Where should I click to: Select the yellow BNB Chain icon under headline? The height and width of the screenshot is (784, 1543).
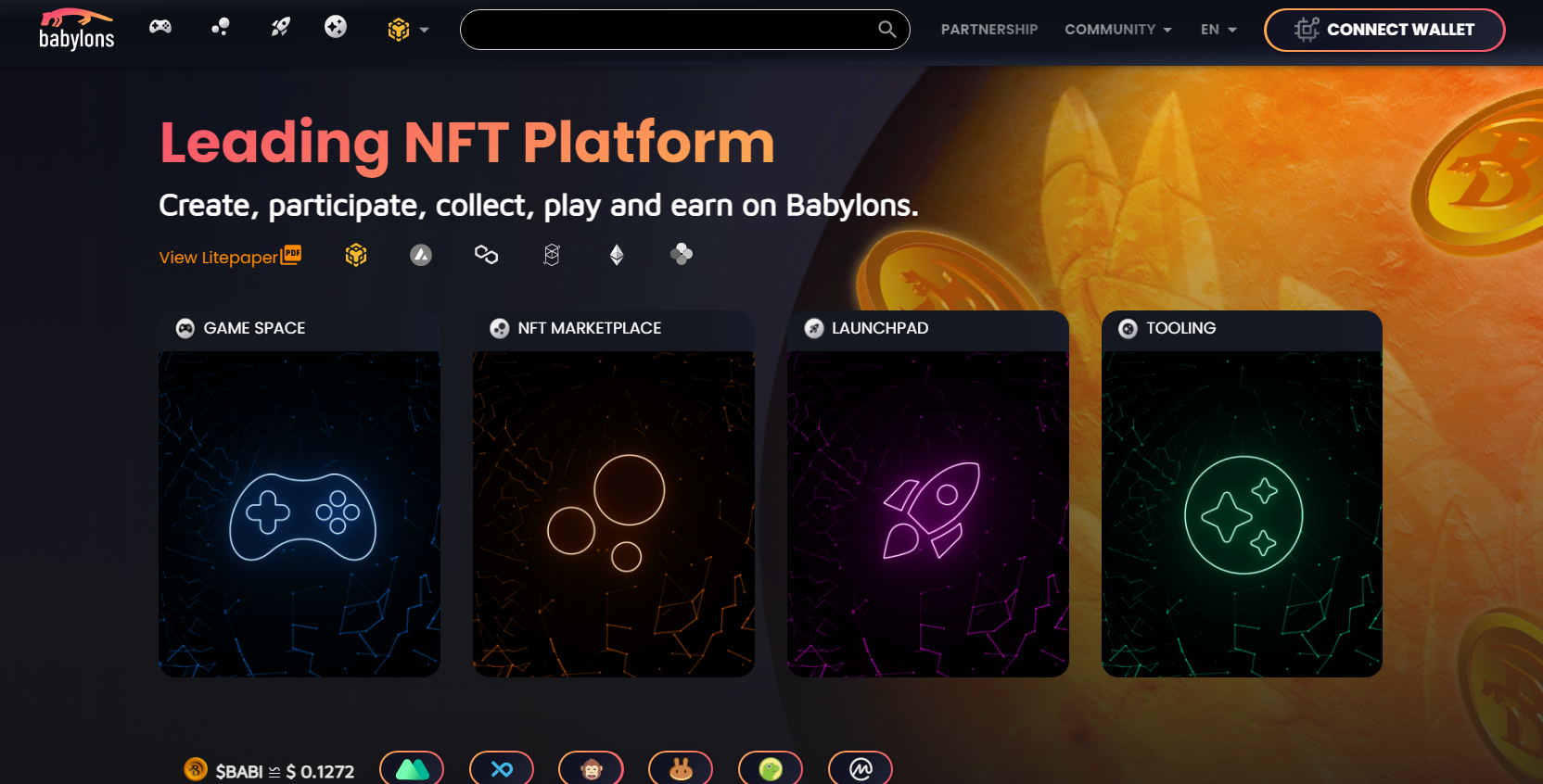(x=356, y=255)
